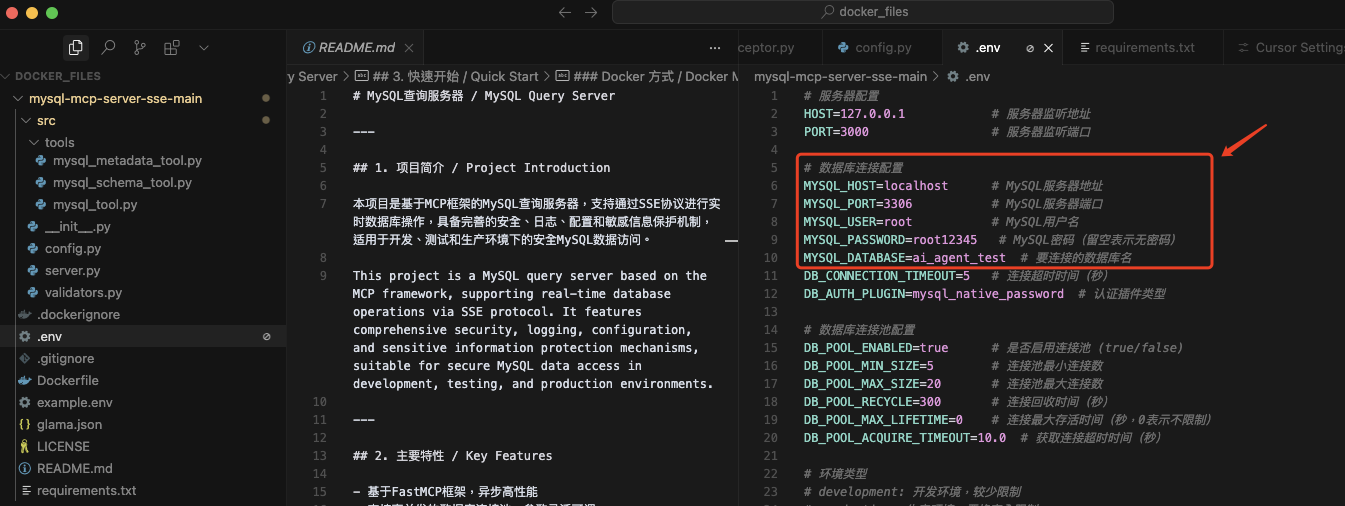Click heading '## 2. 主要特性 / Key Features'
This screenshot has height=506, width=1345.
tap(452, 456)
